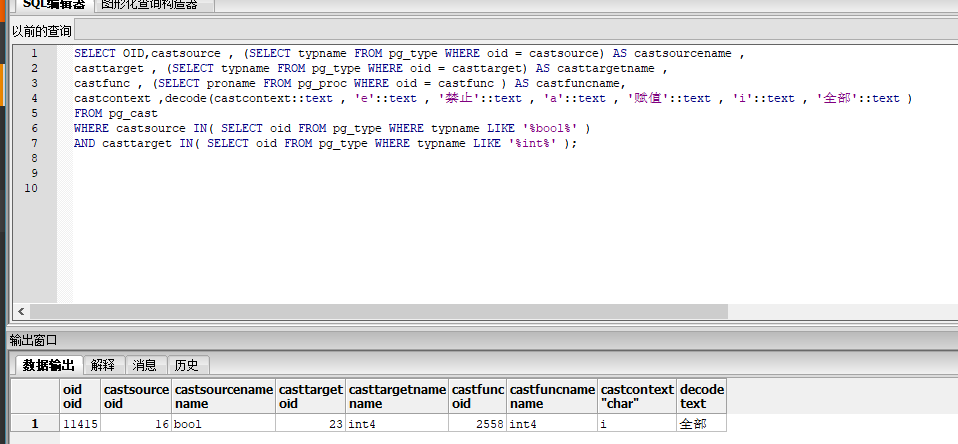
Task: Click the castfuncname column header
Action: pyautogui.click(x=552, y=396)
